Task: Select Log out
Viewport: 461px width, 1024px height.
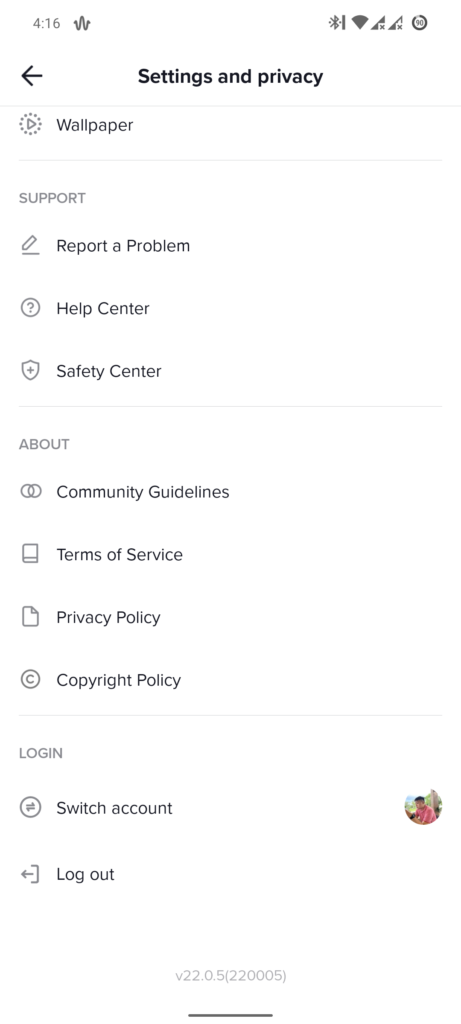Action: point(230,874)
